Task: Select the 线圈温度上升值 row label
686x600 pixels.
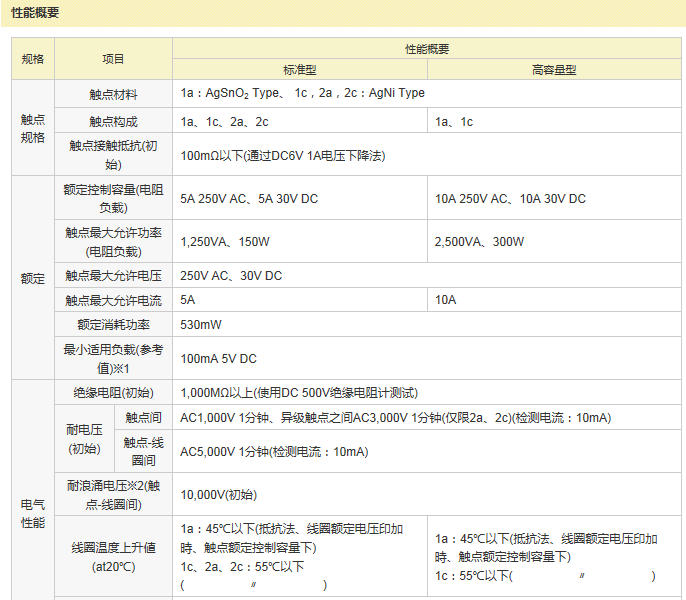Action: click(x=113, y=557)
